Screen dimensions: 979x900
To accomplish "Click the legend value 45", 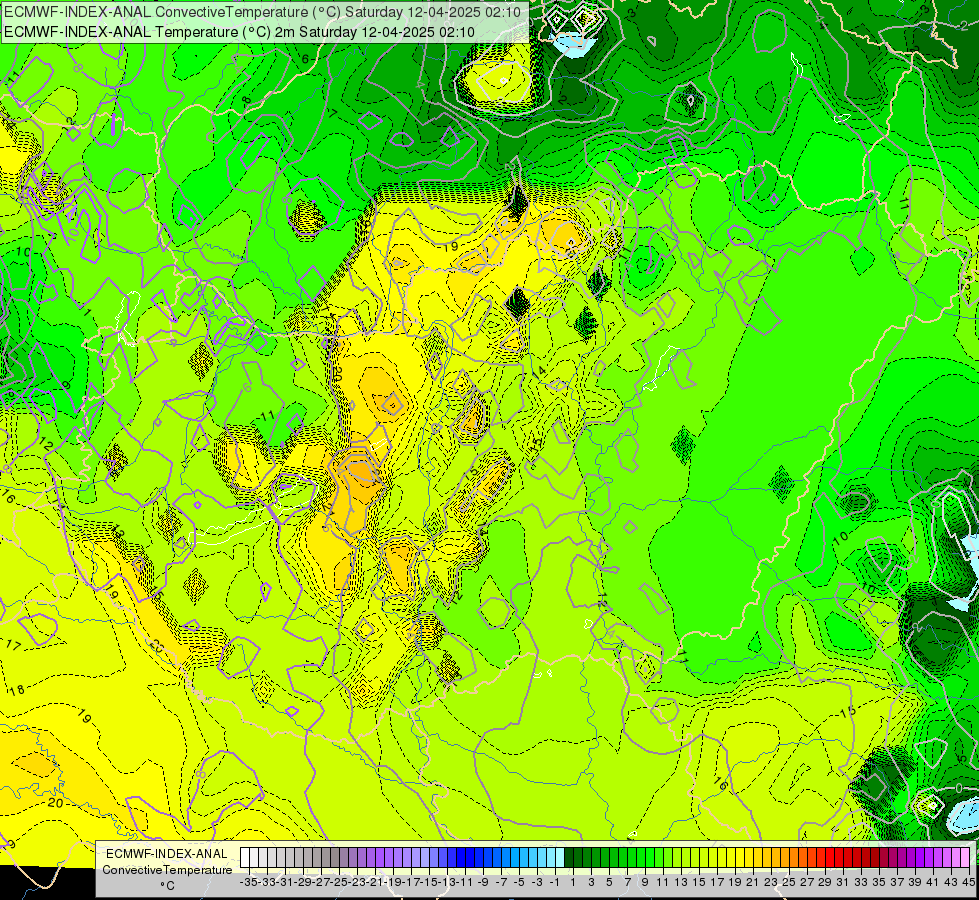I will point(968,882).
